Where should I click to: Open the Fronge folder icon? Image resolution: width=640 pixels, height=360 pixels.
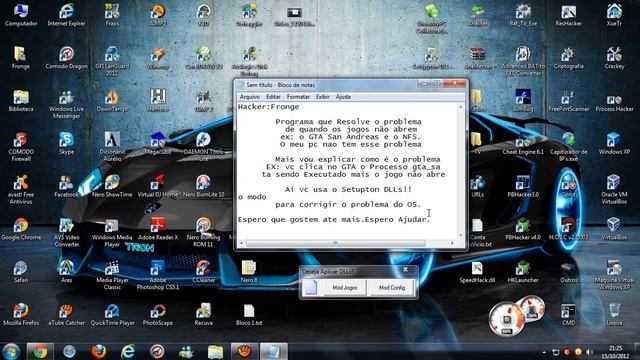click(x=20, y=58)
